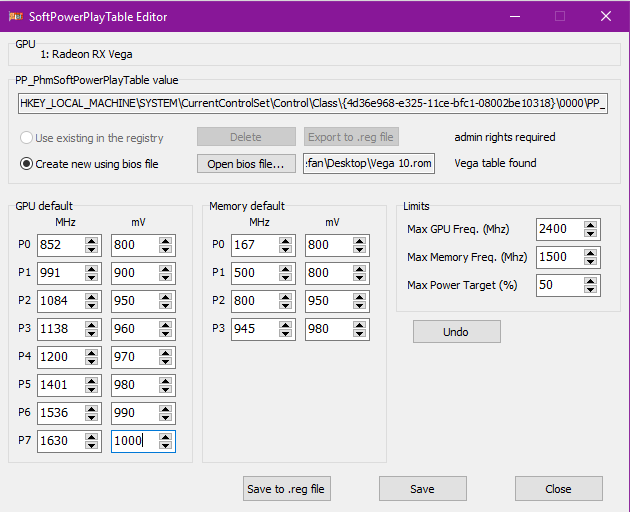Increase Max Power Target with up arrow
This screenshot has height=512, width=630.
(590, 281)
